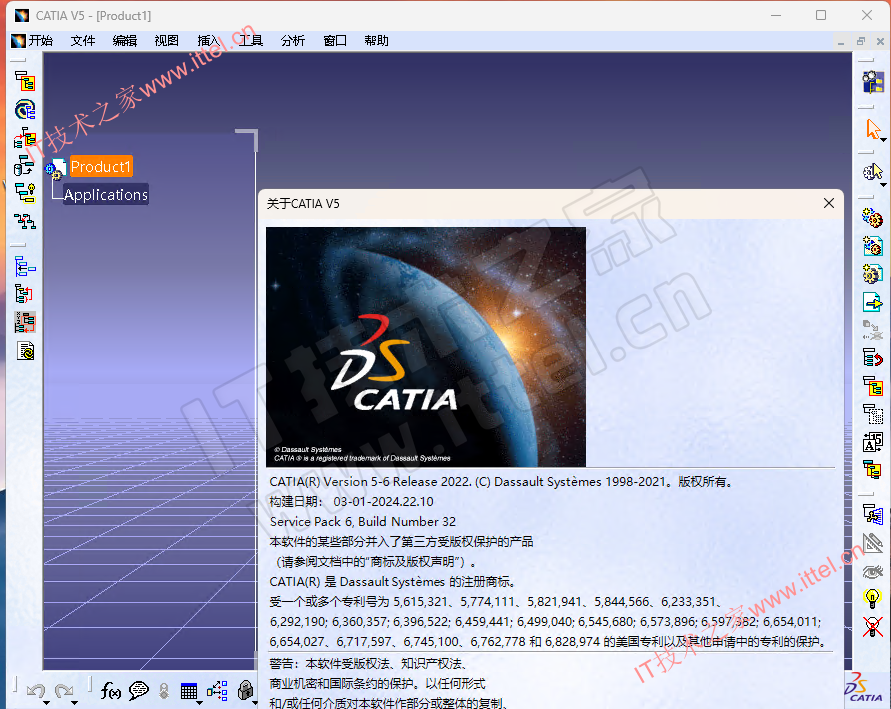Click the design table grid icon
The width and height of the screenshot is (891, 709).
click(x=189, y=691)
